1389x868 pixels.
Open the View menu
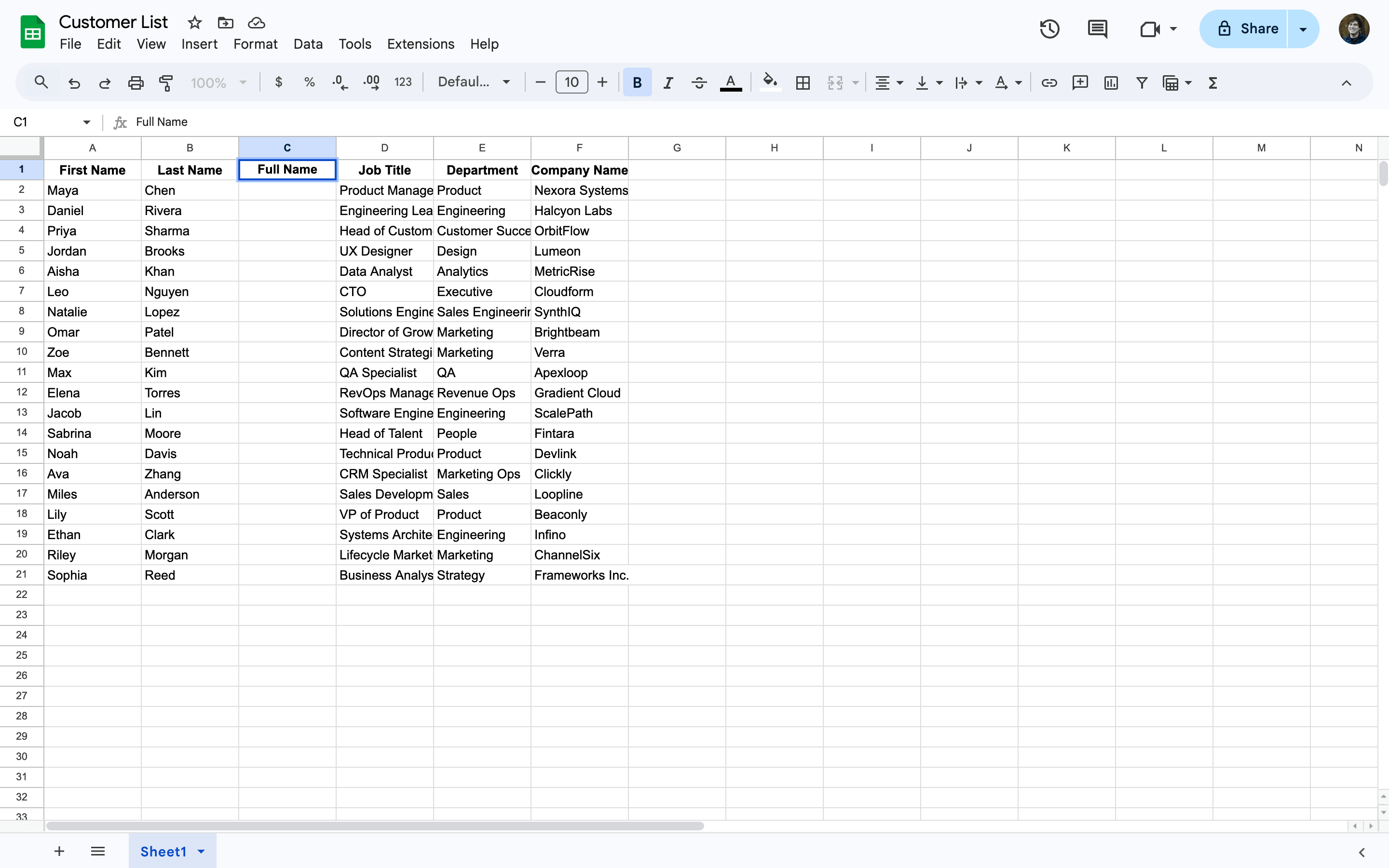tap(151, 44)
